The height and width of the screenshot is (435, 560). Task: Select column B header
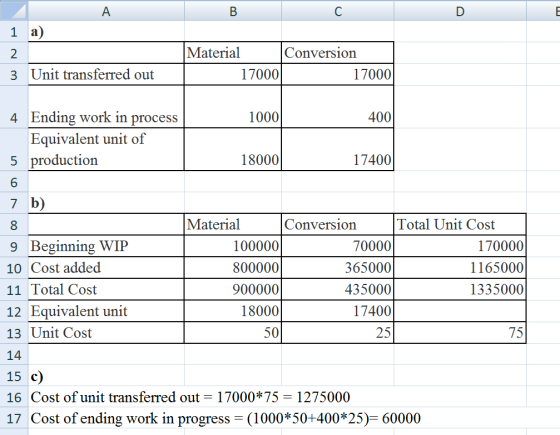(x=233, y=11)
